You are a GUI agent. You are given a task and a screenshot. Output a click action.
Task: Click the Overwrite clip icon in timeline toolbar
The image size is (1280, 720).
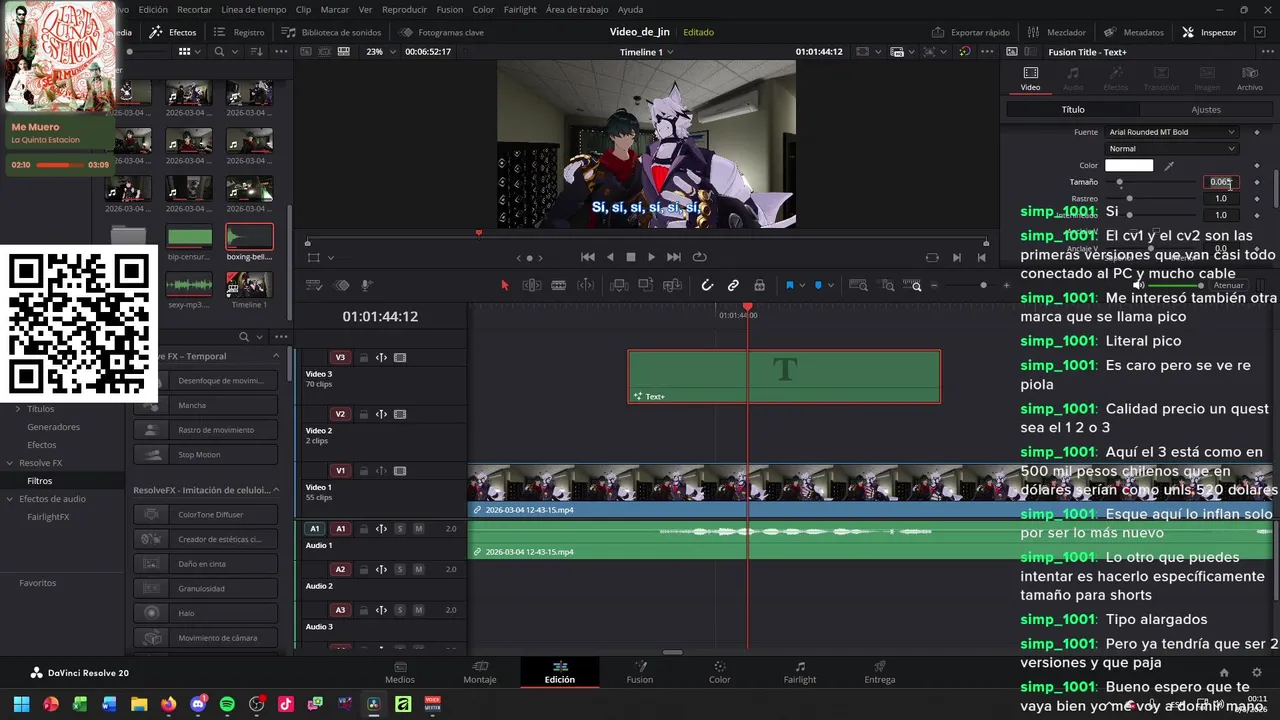(647, 285)
